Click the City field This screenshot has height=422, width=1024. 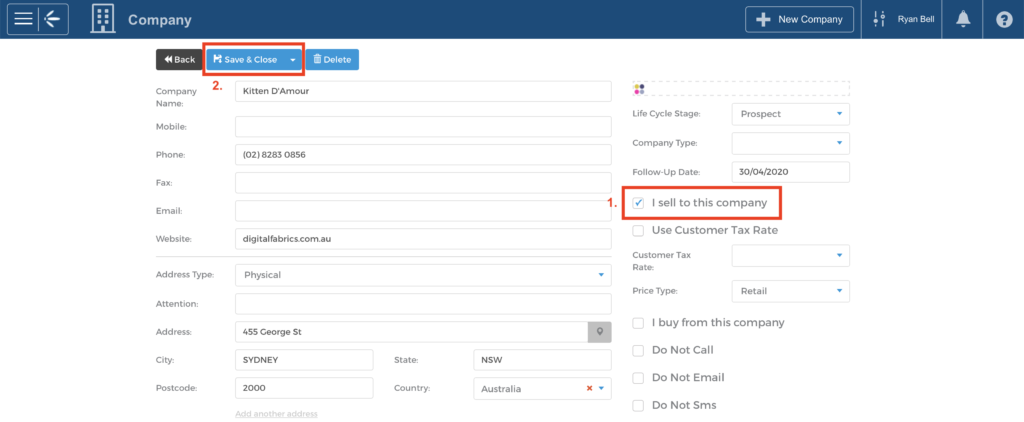click(x=304, y=360)
